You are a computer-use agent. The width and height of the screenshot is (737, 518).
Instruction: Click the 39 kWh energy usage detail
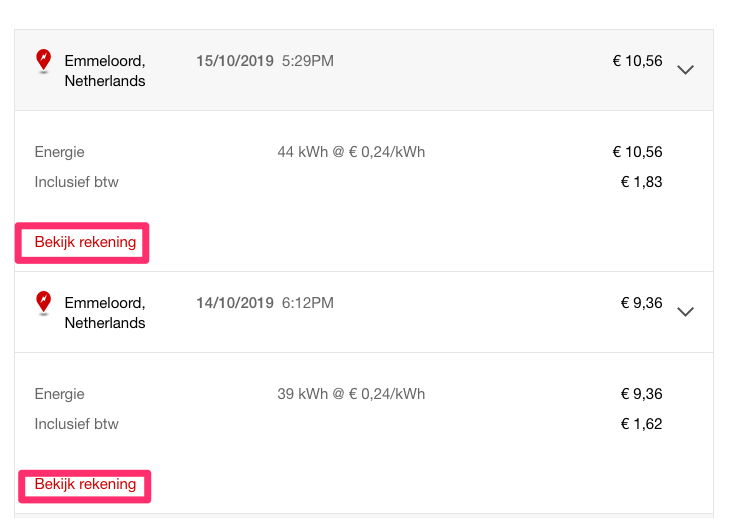coord(351,394)
